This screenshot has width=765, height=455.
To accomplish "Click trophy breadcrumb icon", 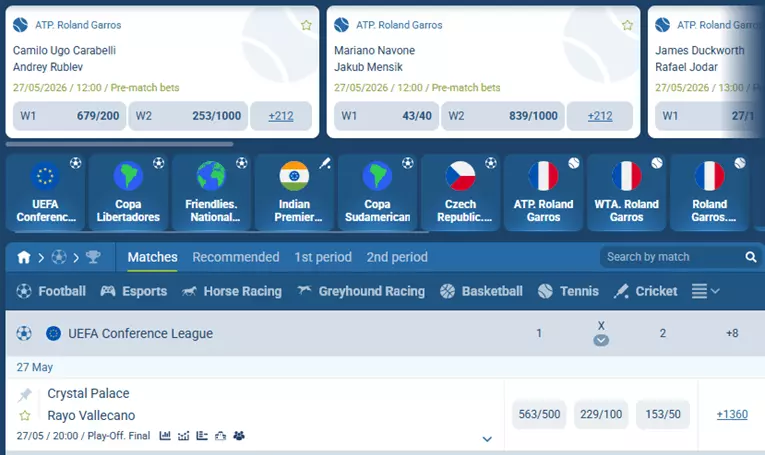I will [x=93, y=257].
